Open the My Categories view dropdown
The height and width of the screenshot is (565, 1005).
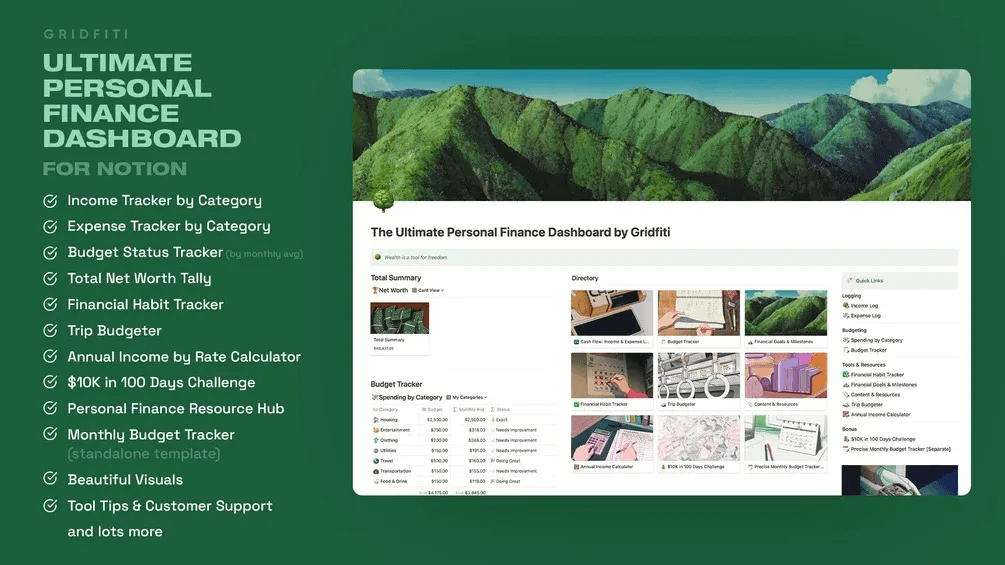(x=467, y=397)
